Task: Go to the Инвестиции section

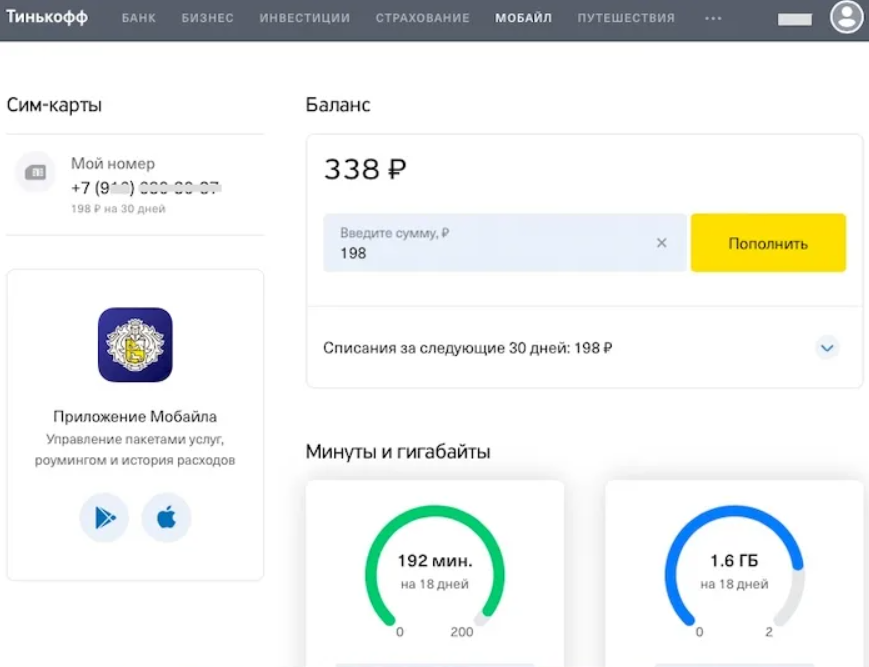Action: click(x=304, y=18)
